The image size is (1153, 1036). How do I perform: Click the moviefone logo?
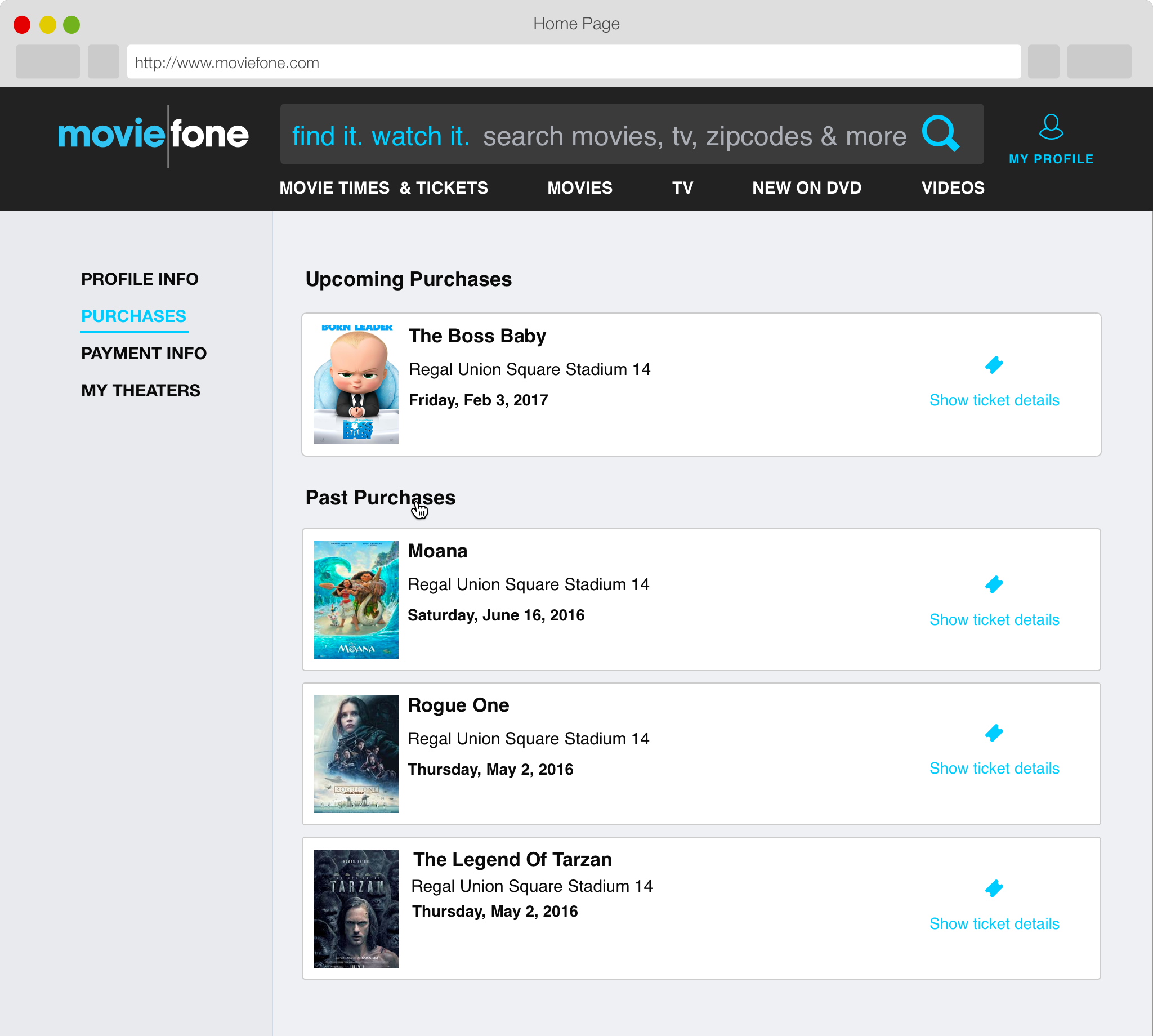153,135
